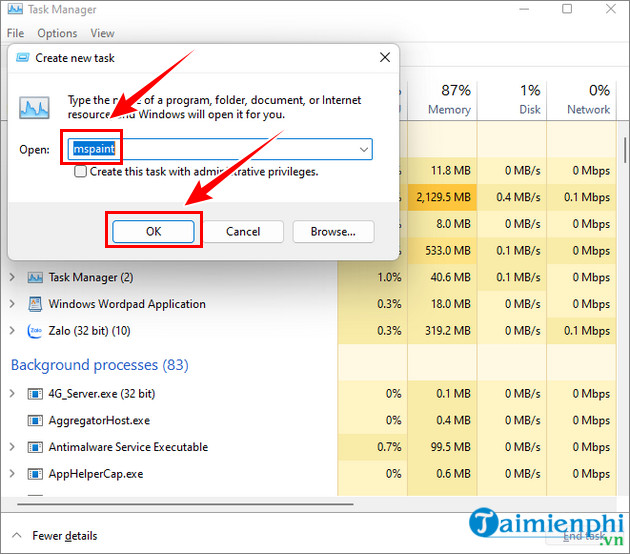Image resolution: width=630 pixels, height=554 pixels.
Task: Click the 4G_Server.exe process icon
Action: tap(36, 395)
